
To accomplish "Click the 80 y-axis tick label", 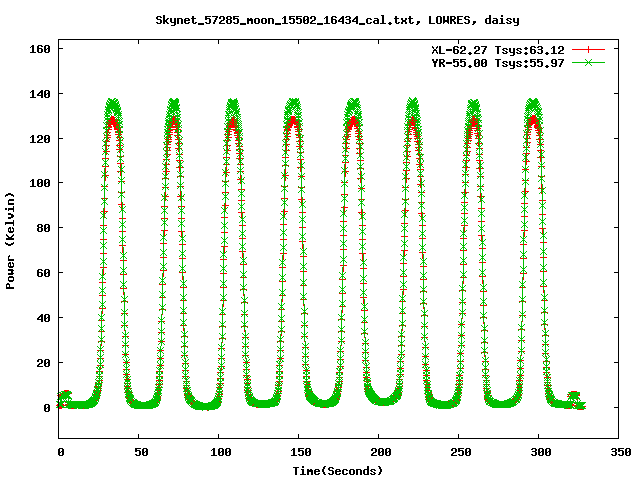I will tap(43, 228).
